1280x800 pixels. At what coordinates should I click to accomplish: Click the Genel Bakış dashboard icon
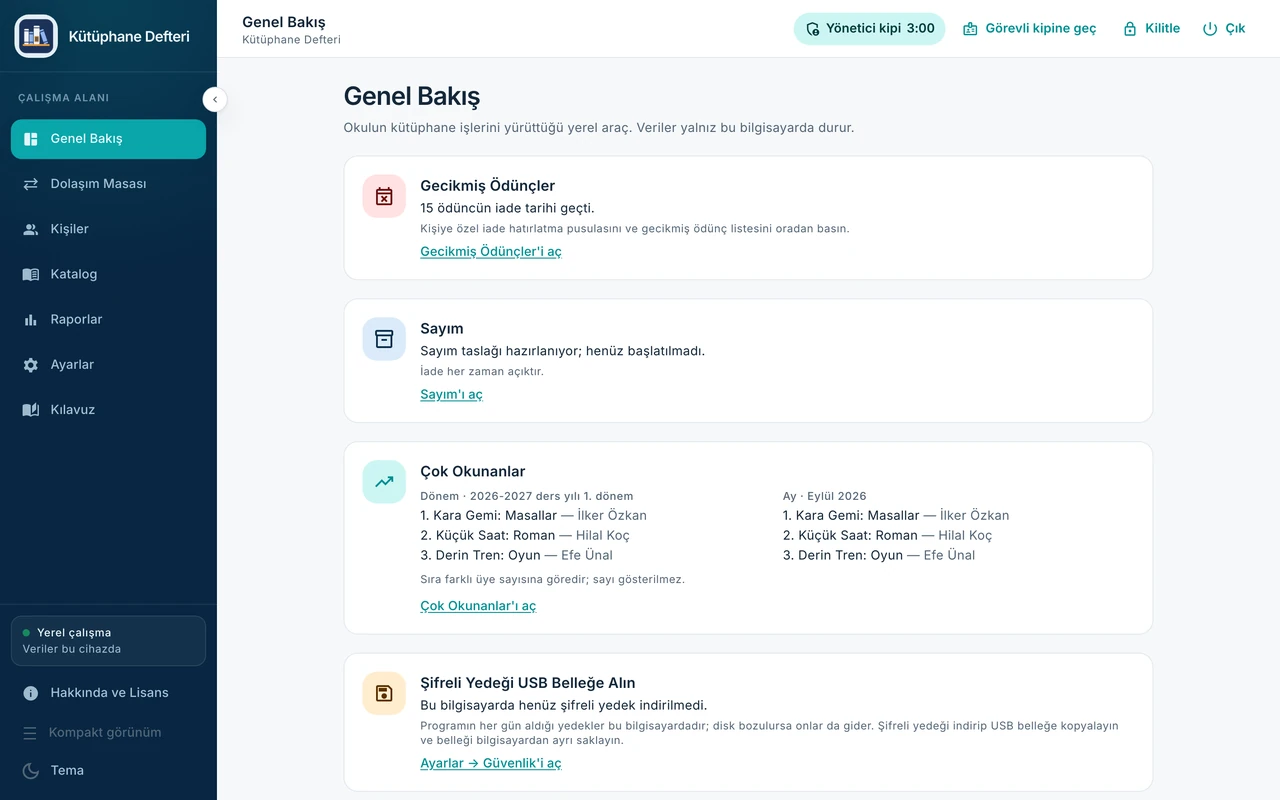point(31,139)
